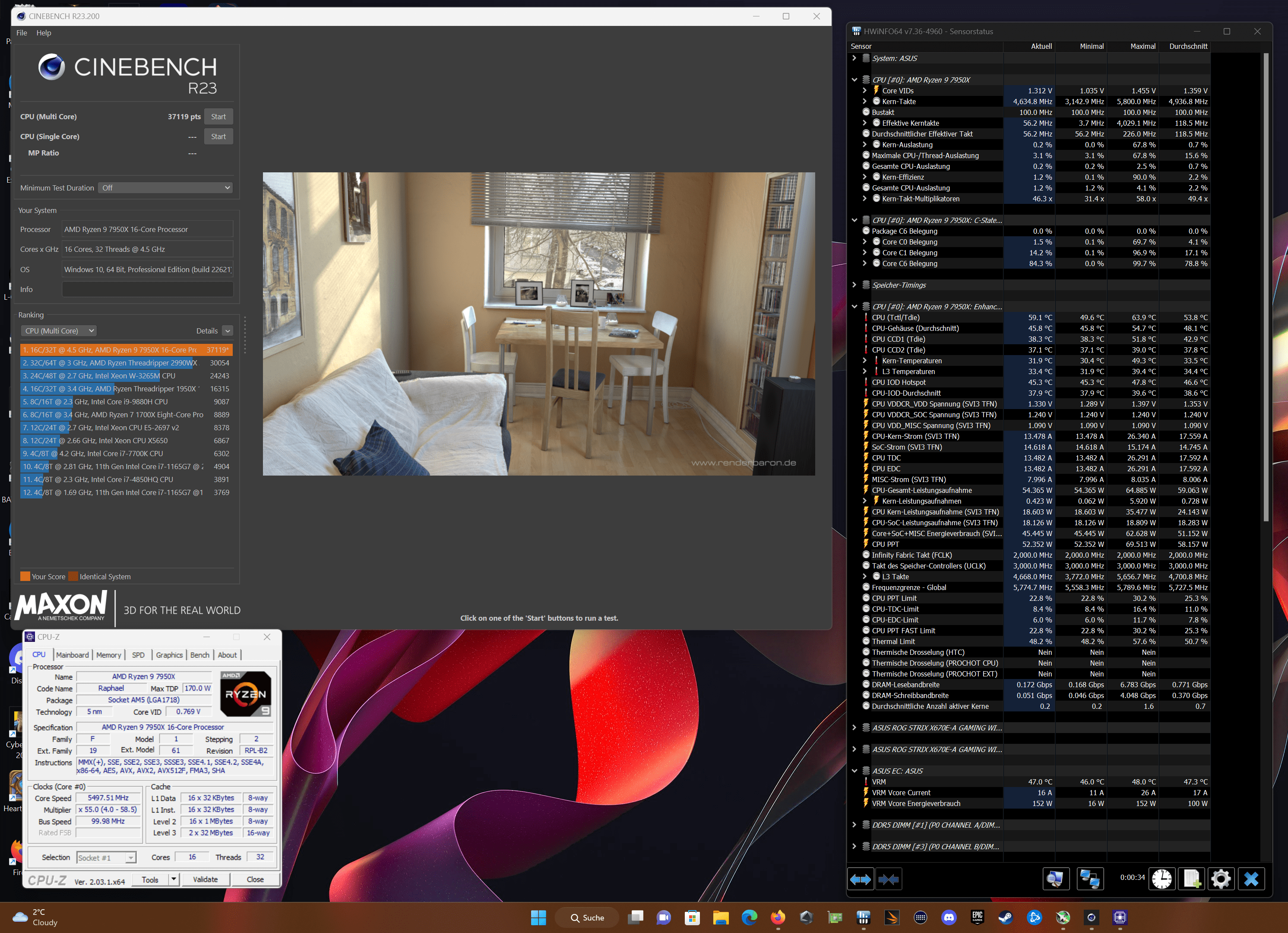Expand the DDR5 DIMM [#1] sensor group
Screen dimensions: 1288x933
(x=854, y=825)
